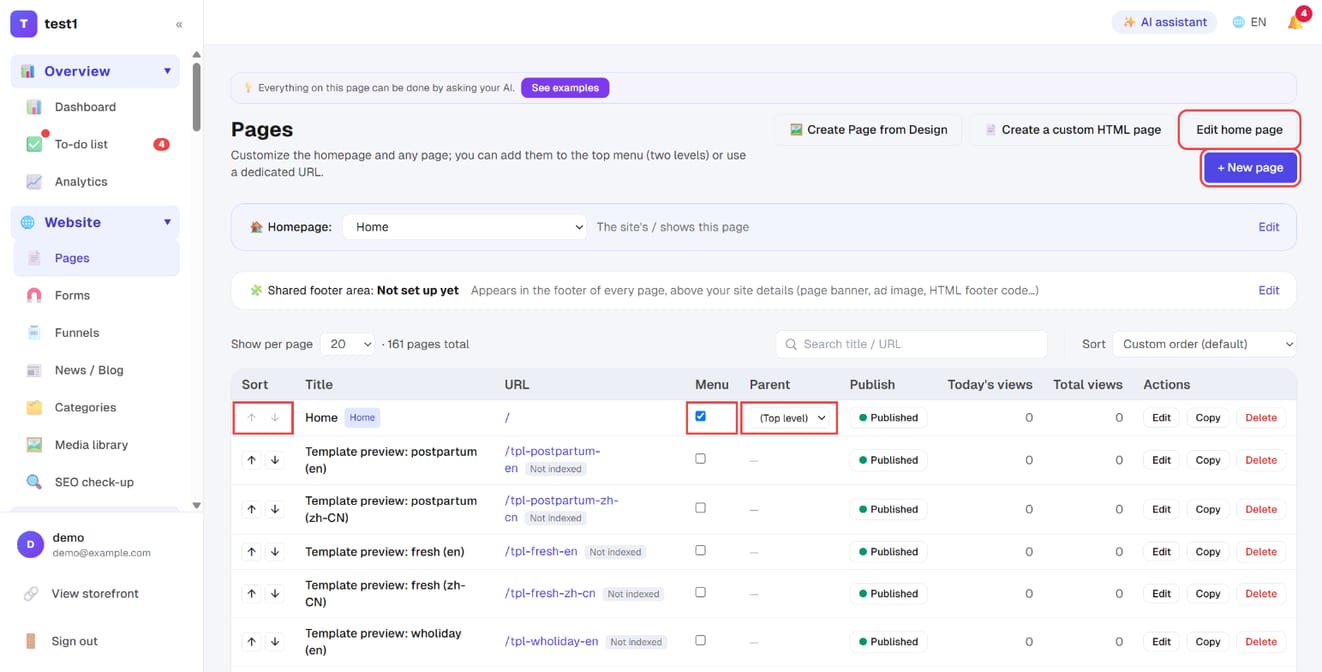
Task: Uncheck Menu checkbox for Home page
Action: click(x=700, y=416)
